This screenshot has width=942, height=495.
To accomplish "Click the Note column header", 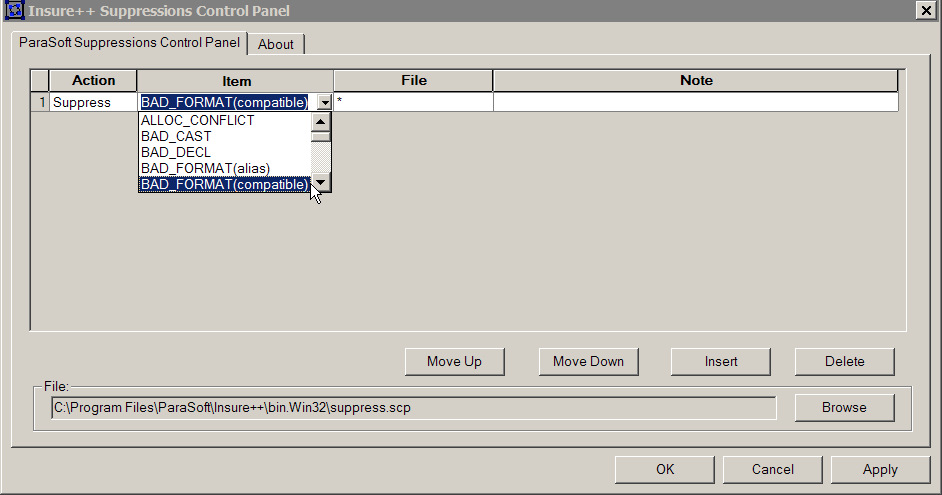I will [x=696, y=80].
